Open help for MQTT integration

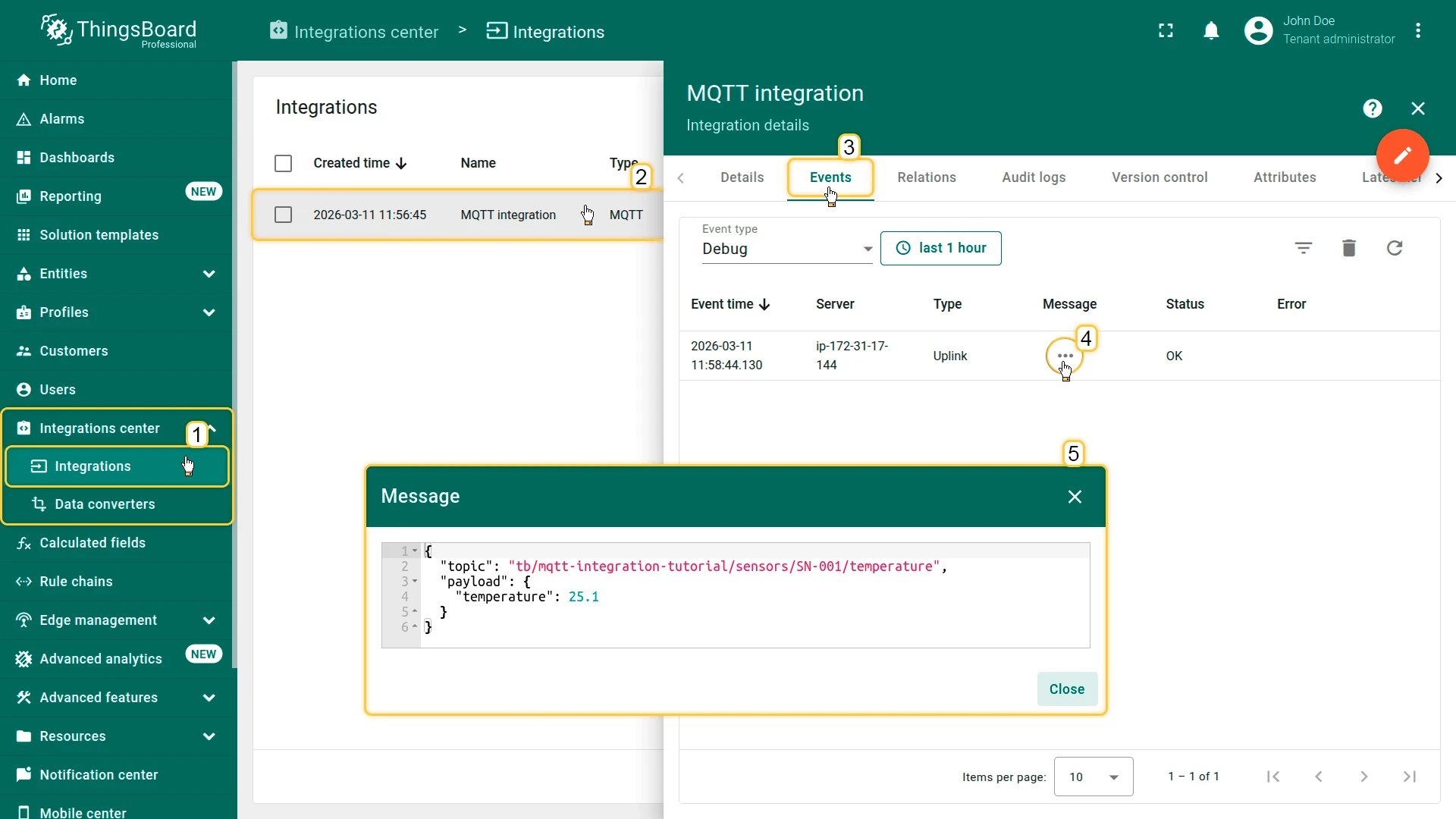[1373, 108]
